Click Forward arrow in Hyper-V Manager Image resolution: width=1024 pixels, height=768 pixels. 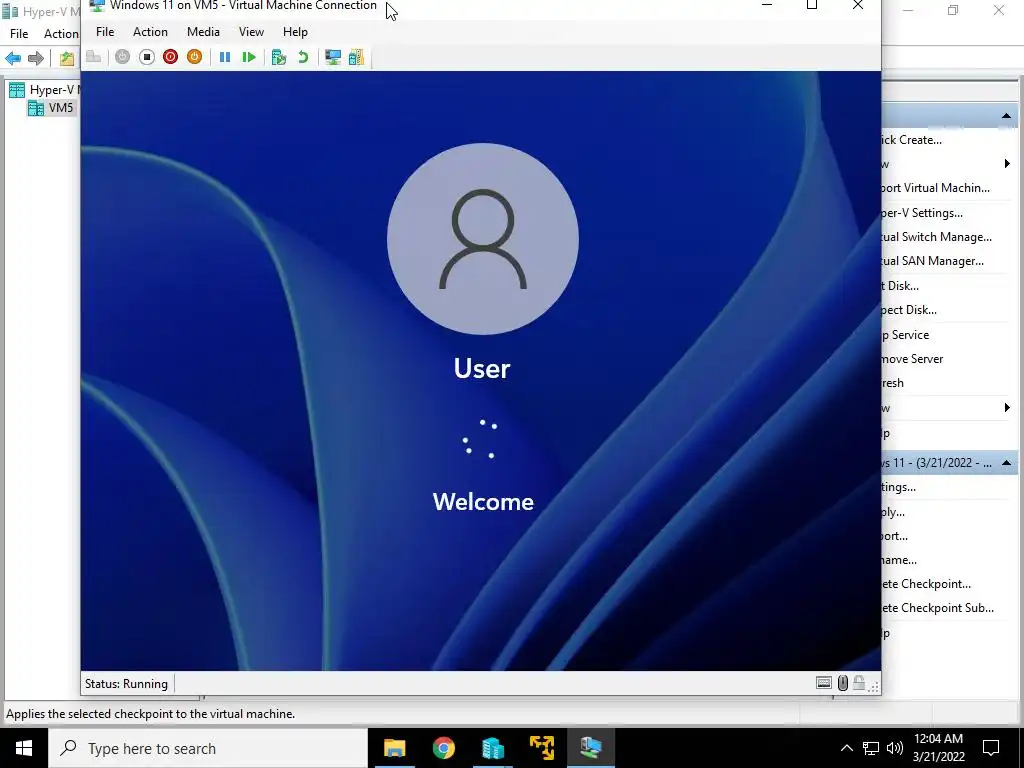pyautogui.click(x=36, y=59)
